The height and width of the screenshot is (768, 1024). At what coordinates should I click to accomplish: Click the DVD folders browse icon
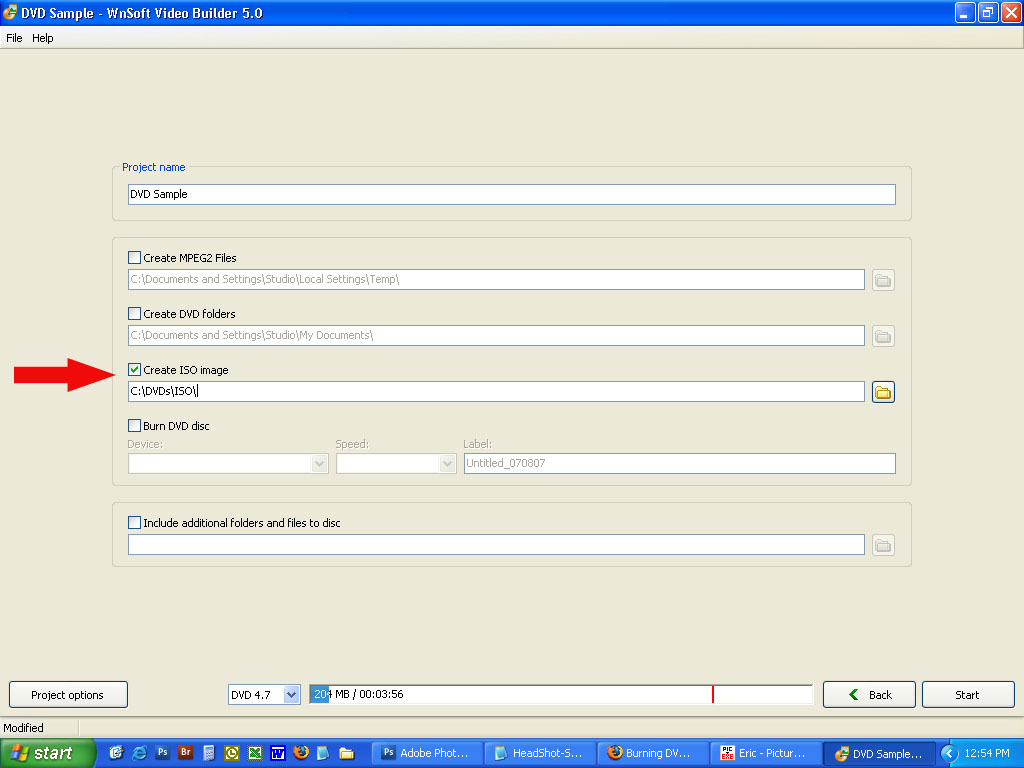[883, 336]
